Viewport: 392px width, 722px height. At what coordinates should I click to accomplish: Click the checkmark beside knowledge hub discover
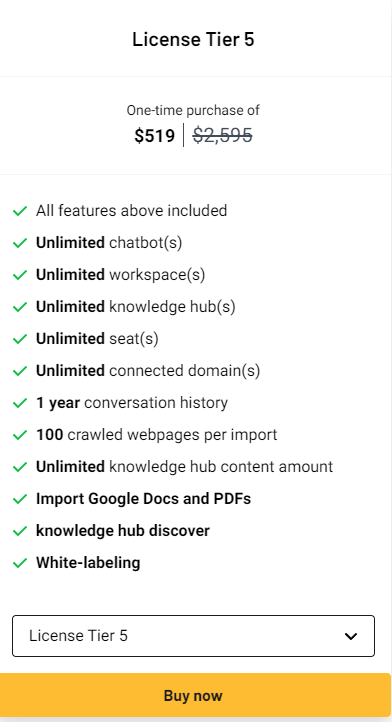click(x=20, y=531)
